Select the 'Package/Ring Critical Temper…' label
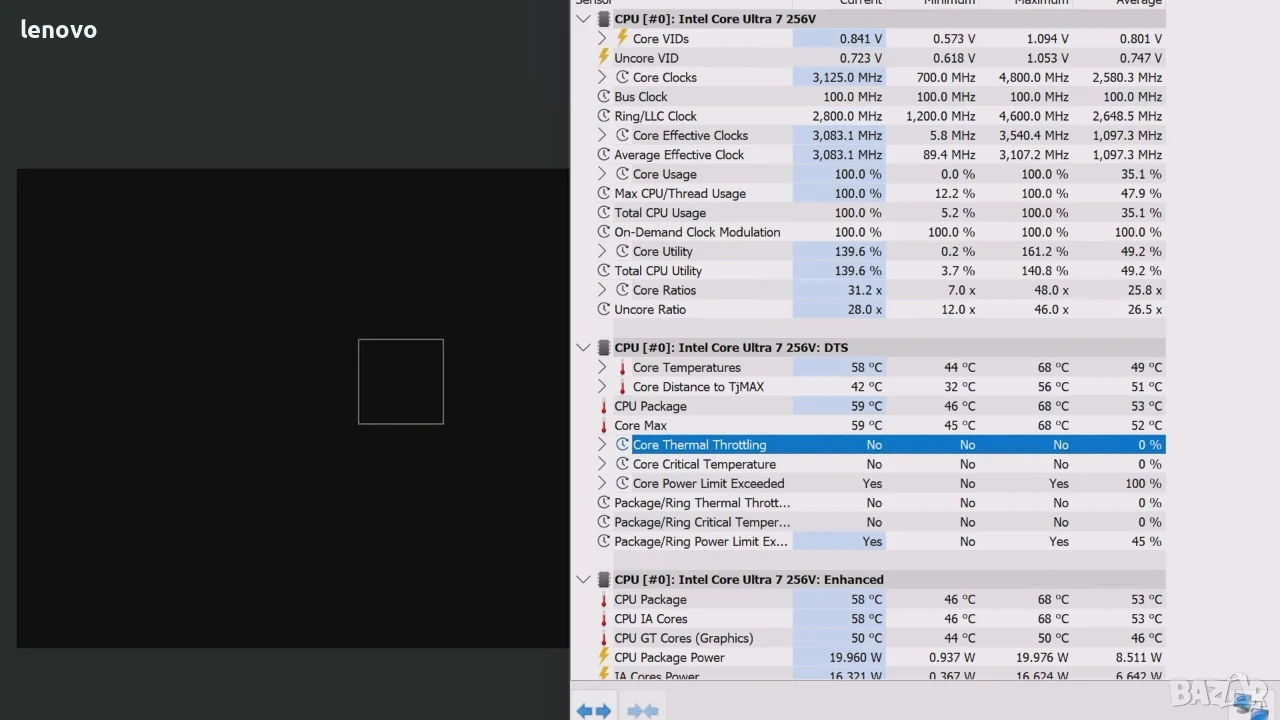This screenshot has width=1280, height=720. click(x=702, y=522)
